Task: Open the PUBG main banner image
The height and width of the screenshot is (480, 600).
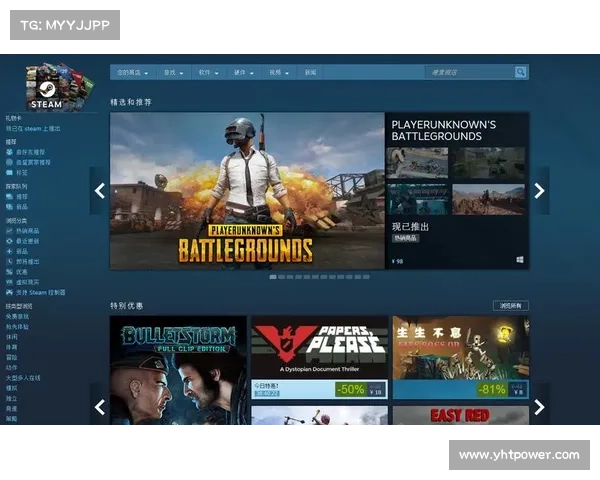Action: click(247, 191)
